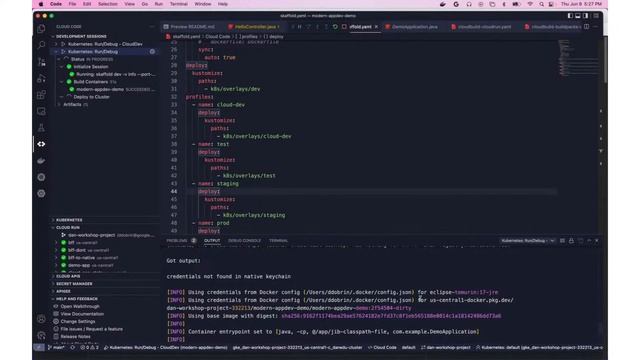Open the Terminal menu in menu bar
640x360 pixels.
click(178, 4)
